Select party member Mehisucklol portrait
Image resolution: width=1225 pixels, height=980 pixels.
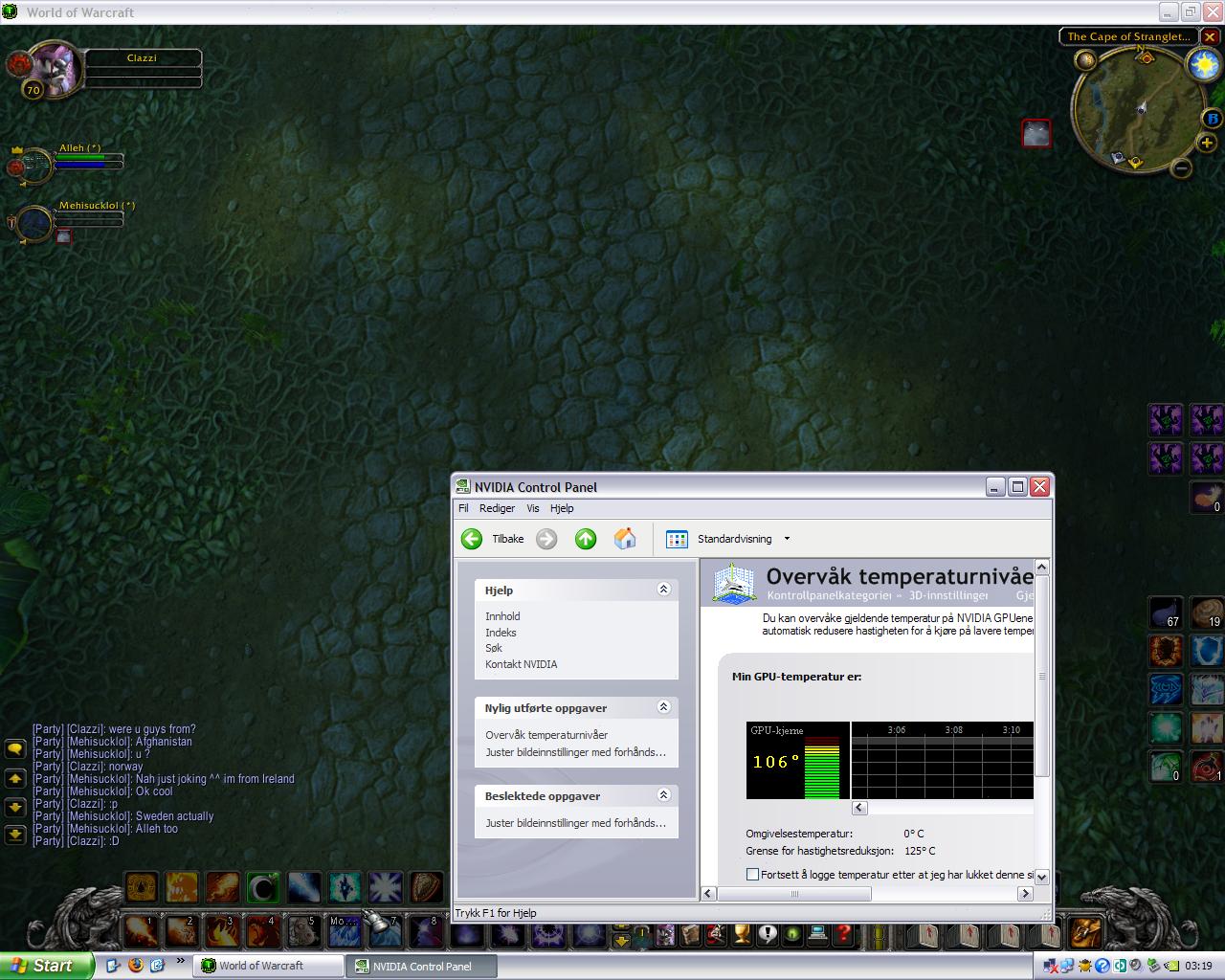(34, 223)
